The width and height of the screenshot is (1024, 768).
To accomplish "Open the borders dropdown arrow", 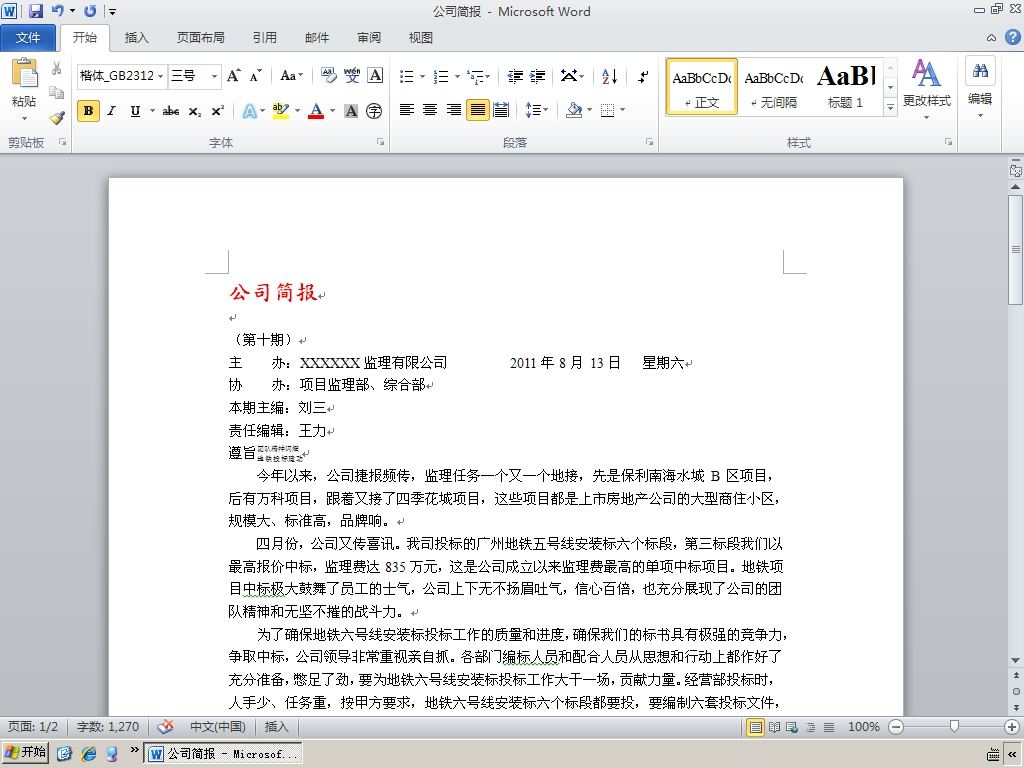I will 622,110.
